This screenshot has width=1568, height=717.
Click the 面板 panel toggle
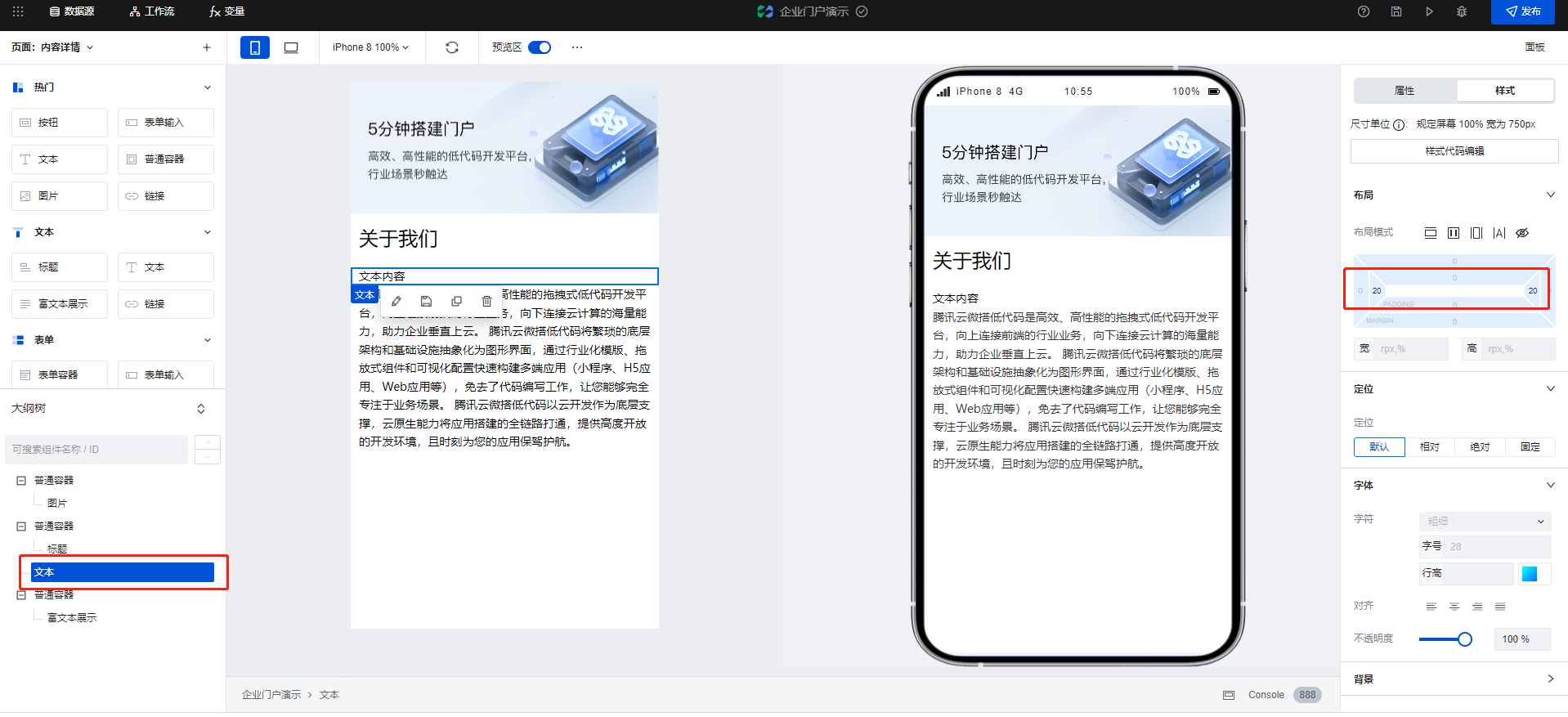1534,47
